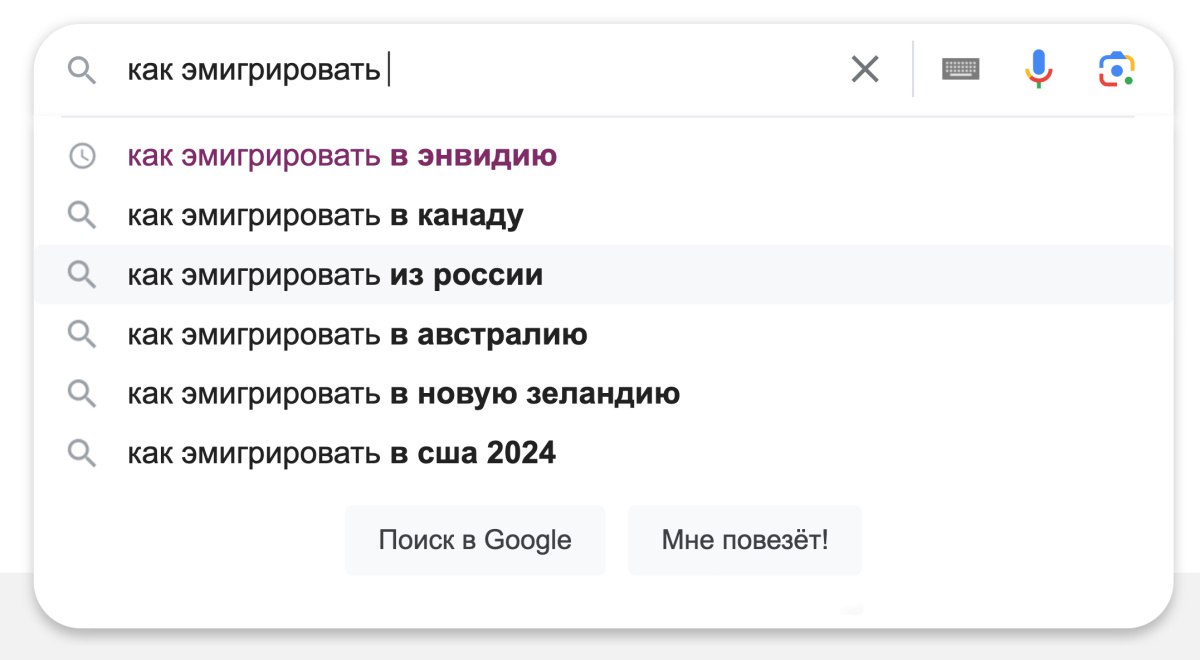The width and height of the screenshot is (1200, 660).
Task: Click the magnifier icon beside «в сша 2024»
Action: (x=82, y=454)
